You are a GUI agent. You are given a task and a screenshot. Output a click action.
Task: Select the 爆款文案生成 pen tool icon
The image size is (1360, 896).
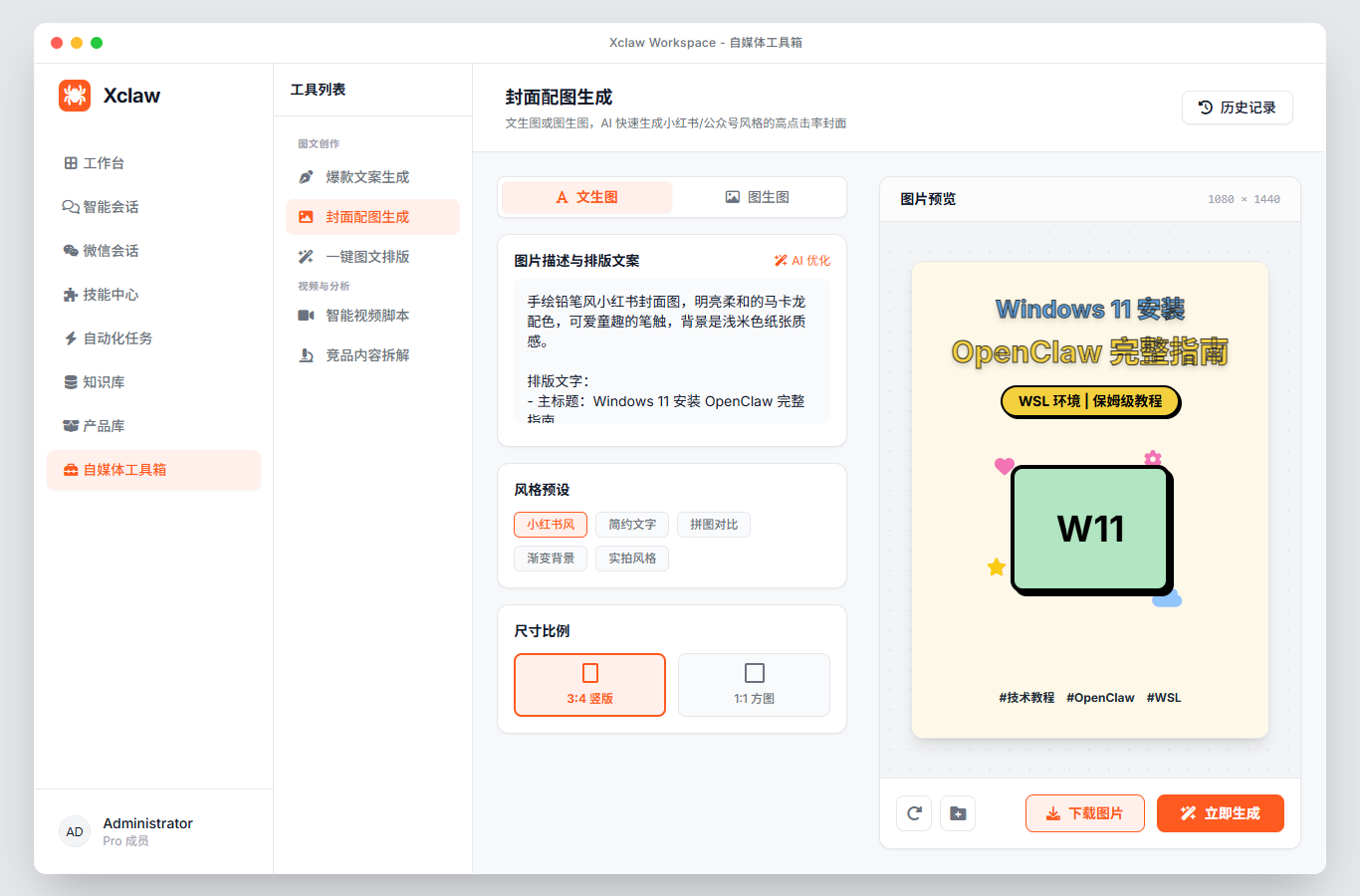point(307,176)
